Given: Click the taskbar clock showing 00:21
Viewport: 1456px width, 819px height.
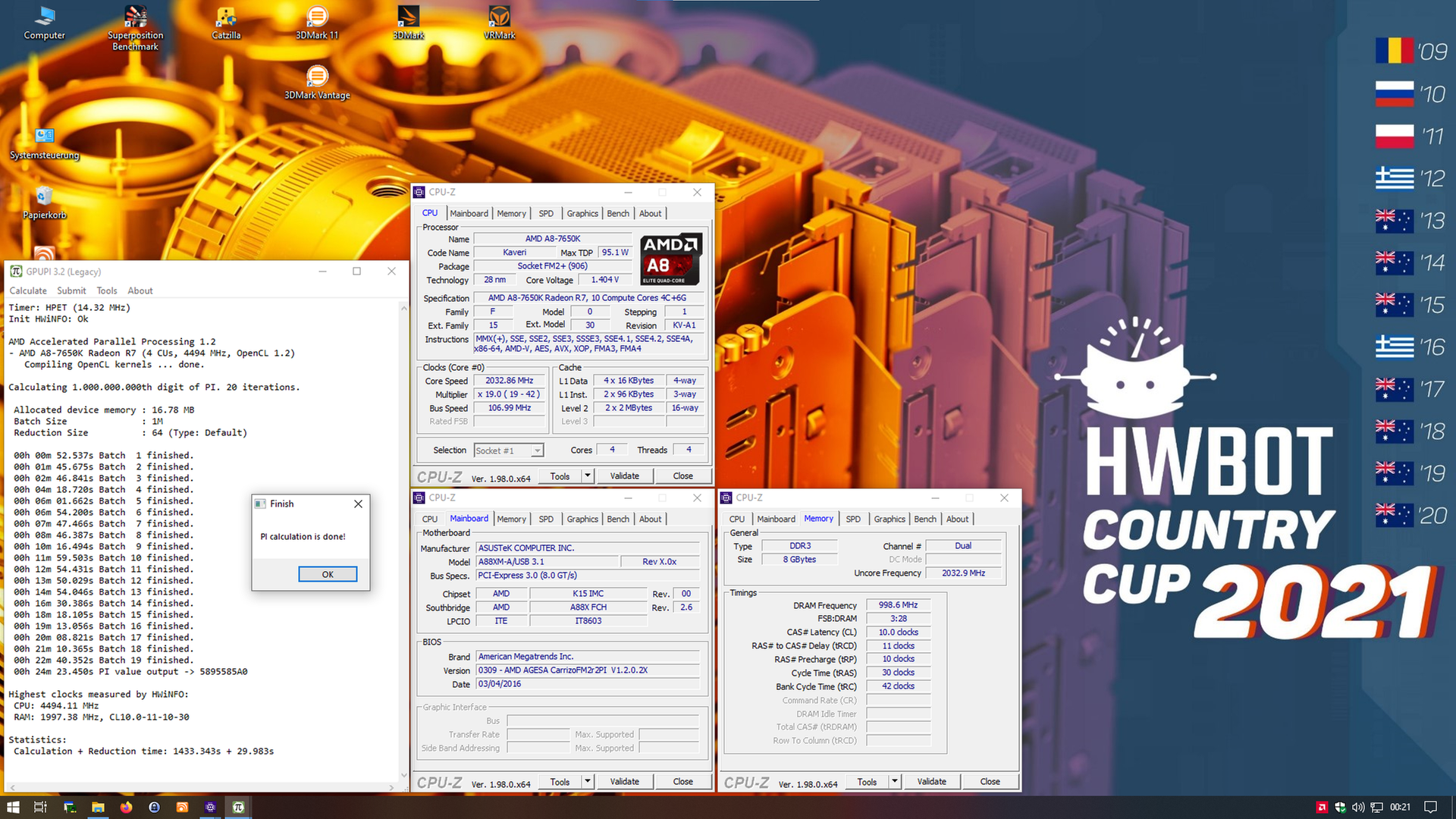Looking at the screenshot, I should click(1400, 807).
